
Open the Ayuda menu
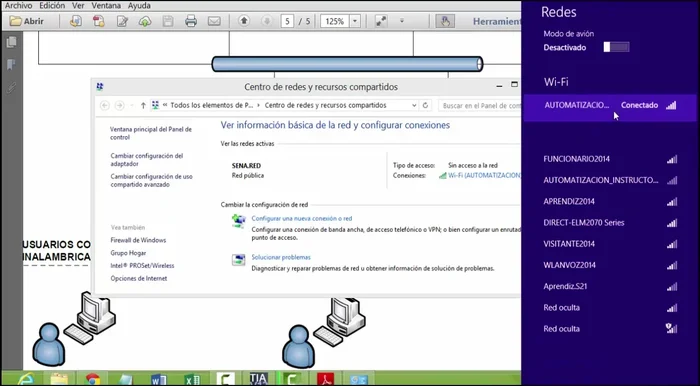tap(139, 6)
